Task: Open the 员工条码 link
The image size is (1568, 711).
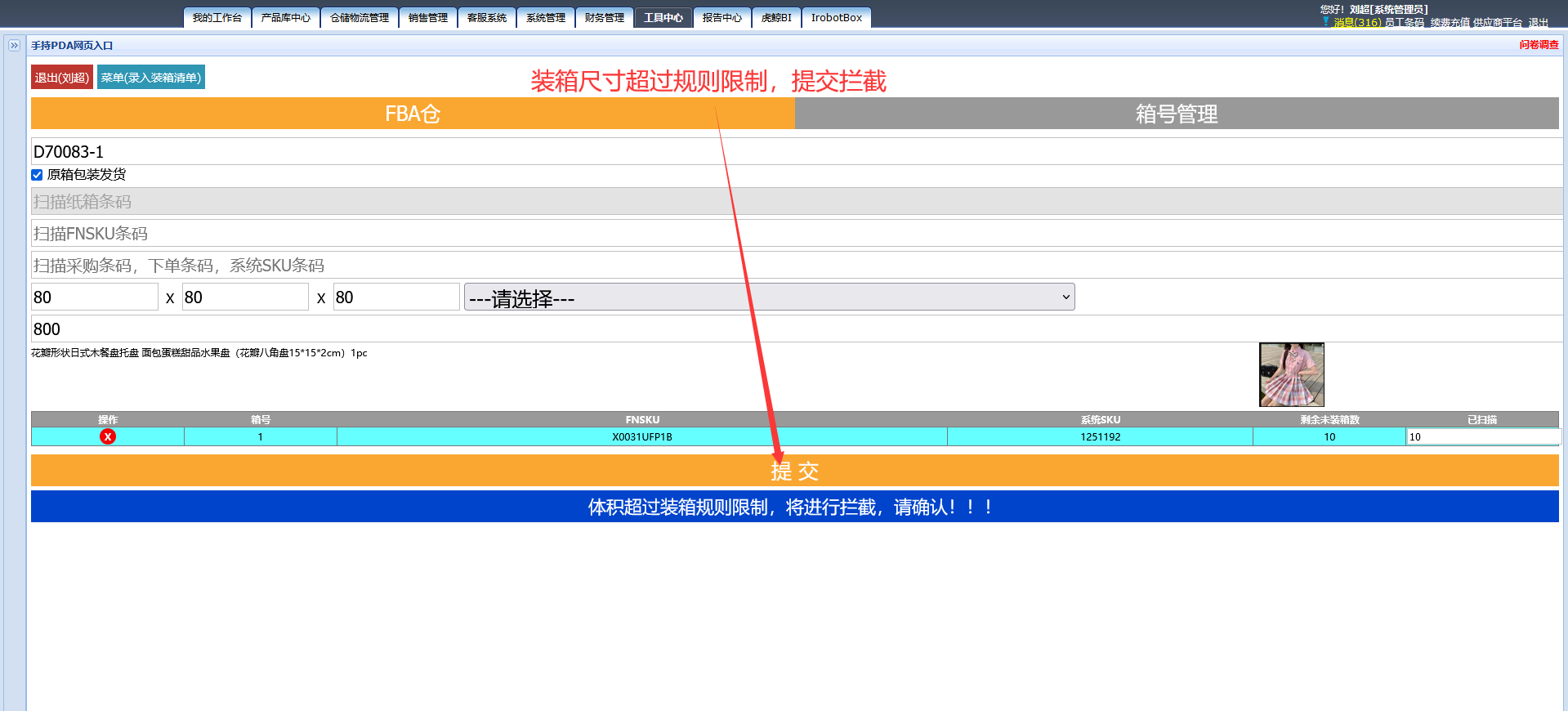Action: tap(1405, 23)
